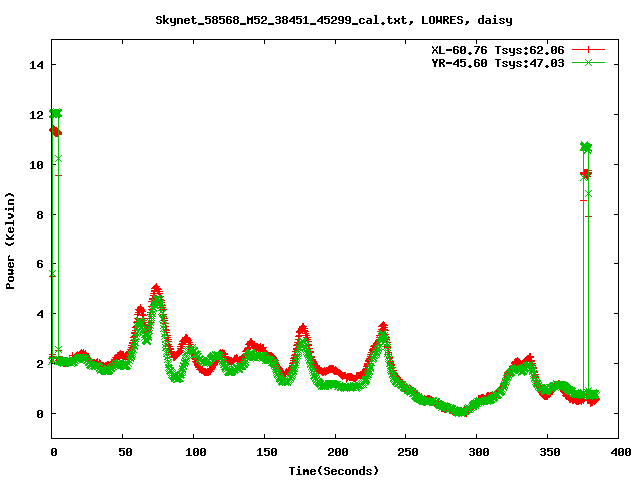
Task: Click the x-axis tick label 300
Action: 479,452
